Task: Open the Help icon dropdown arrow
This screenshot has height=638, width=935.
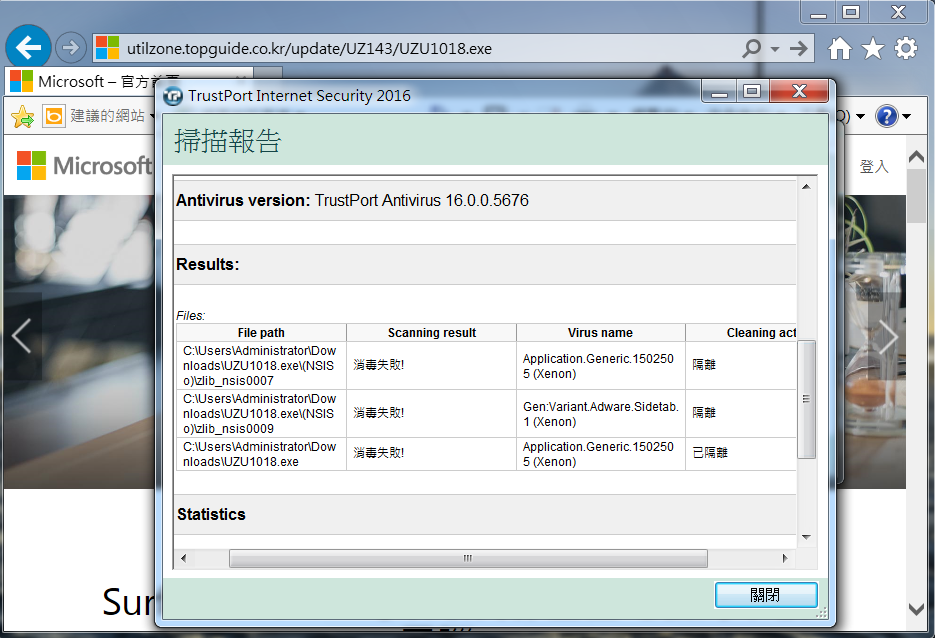Action: click(906, 116)
